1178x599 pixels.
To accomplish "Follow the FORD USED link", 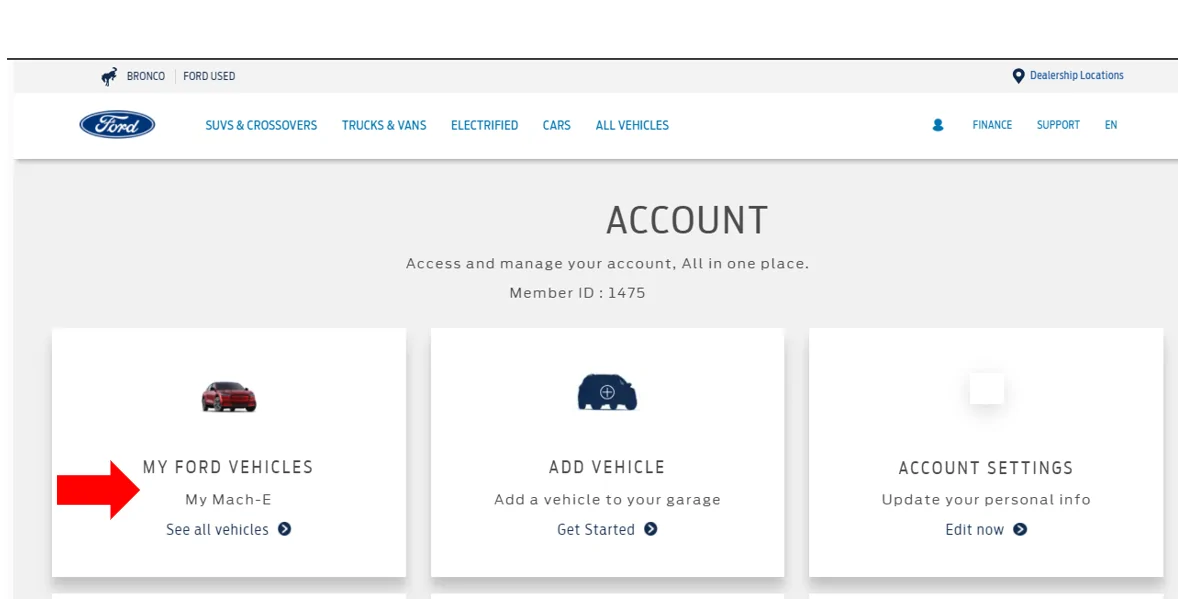I will pyautogui.click(x=209, y=76).
